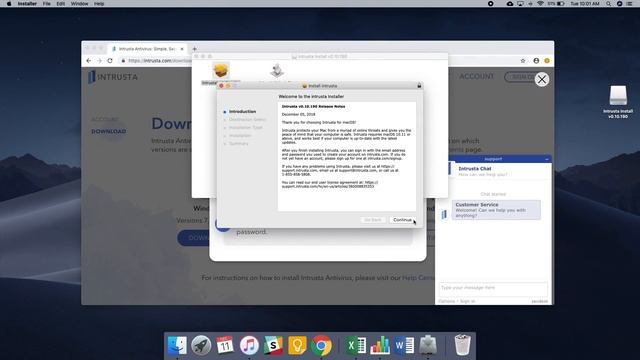This screenshot has height=360, width=640.
Task: Select the Summary step in installer sidebar
Action: coord(238,144)
